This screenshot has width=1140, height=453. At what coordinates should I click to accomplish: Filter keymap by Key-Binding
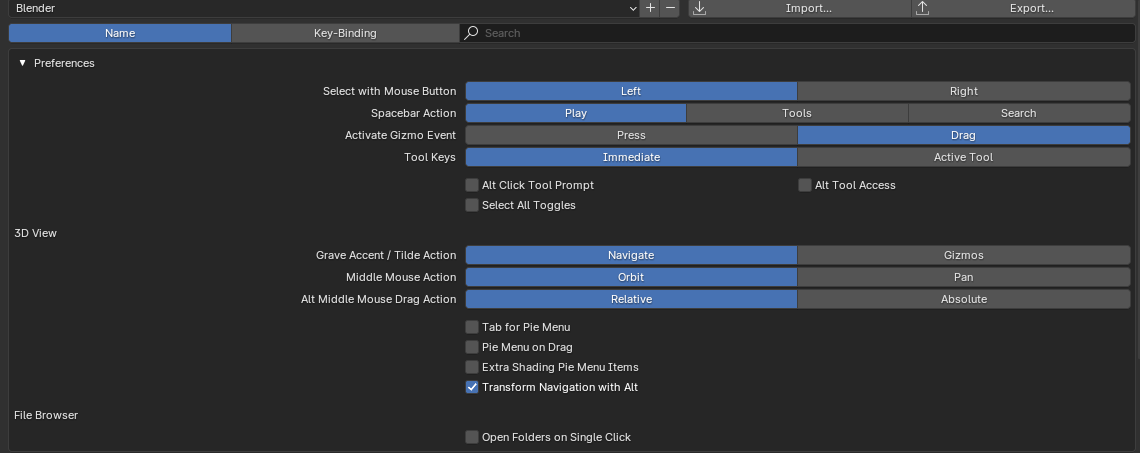(x=345, y=33)
